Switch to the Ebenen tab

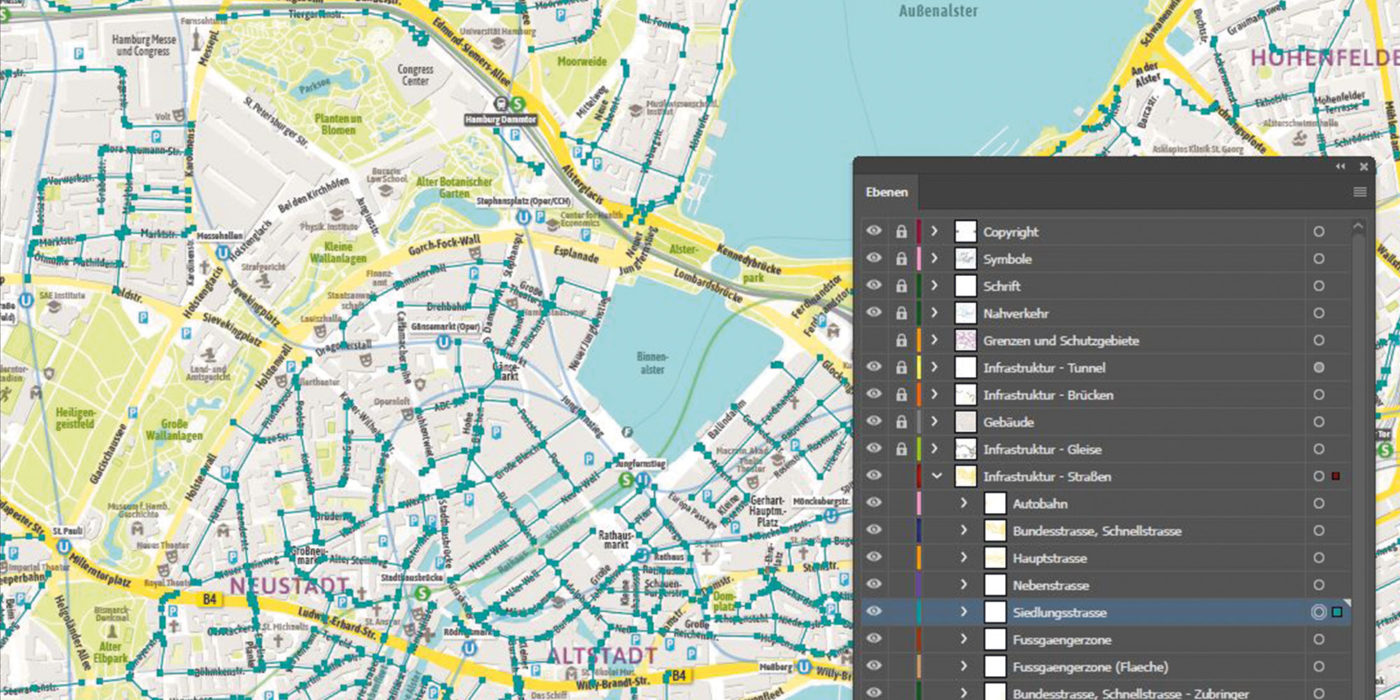[886, 191]
